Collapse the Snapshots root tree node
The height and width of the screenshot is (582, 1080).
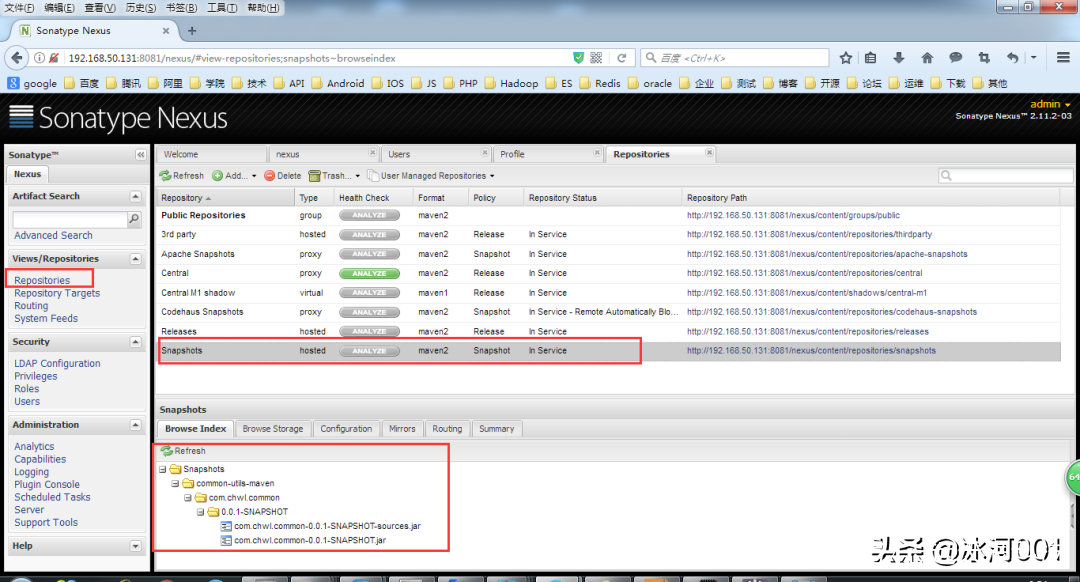coord(163,469)
